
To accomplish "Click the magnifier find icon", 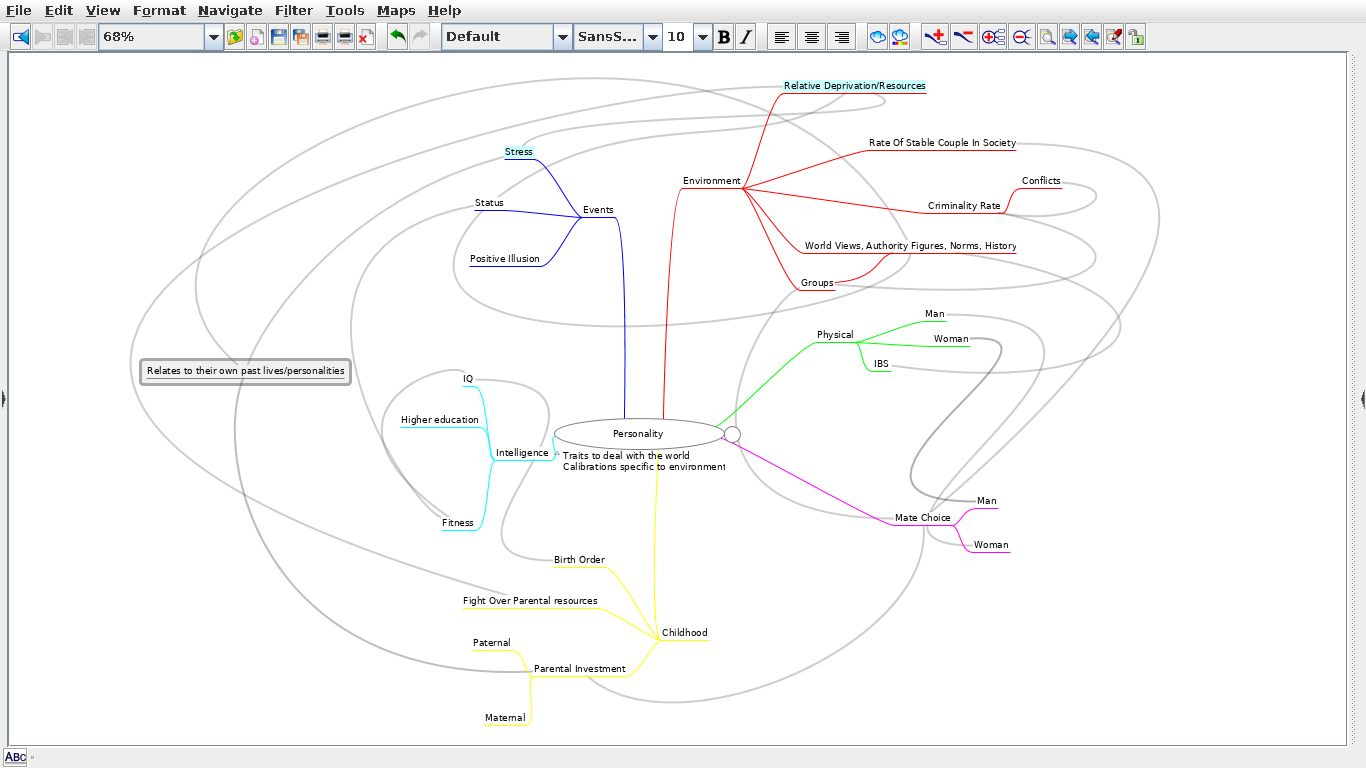I will tap(1047, 37).
